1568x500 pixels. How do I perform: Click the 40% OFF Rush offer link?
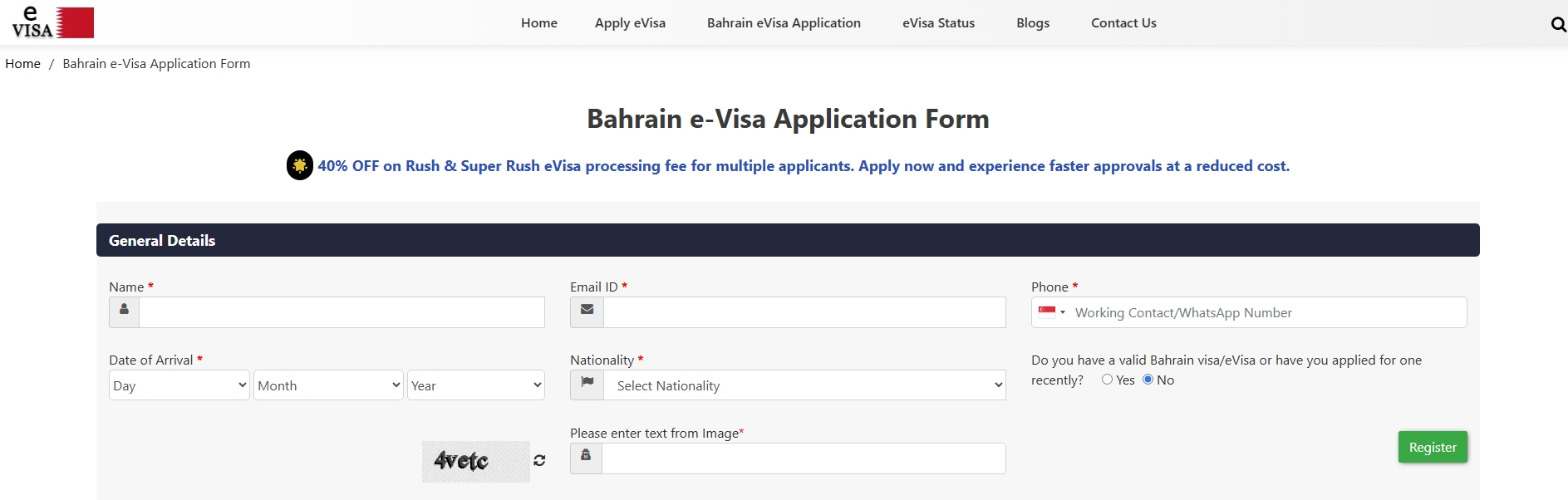(x=804, y=166)
